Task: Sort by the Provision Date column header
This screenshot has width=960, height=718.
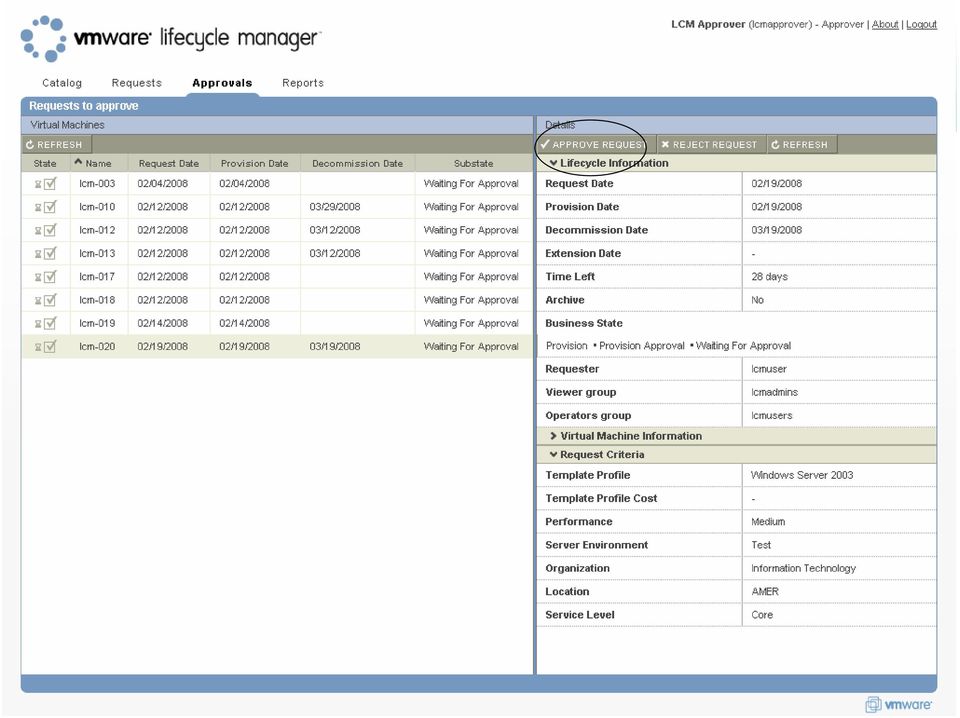Action: coord(255,163)
